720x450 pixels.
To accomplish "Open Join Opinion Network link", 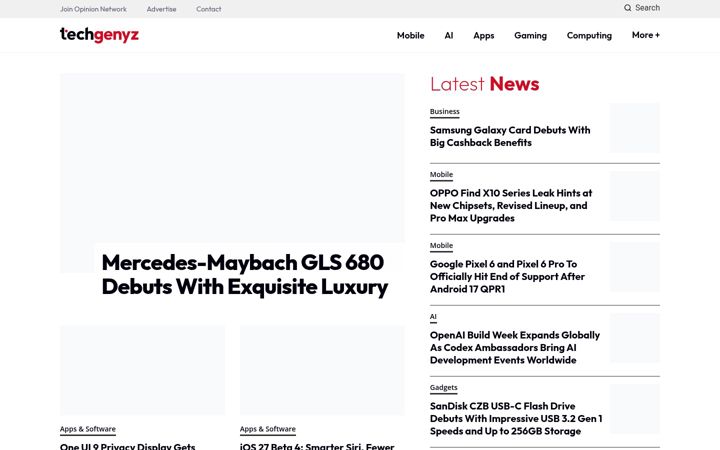I will coord(93,9).
